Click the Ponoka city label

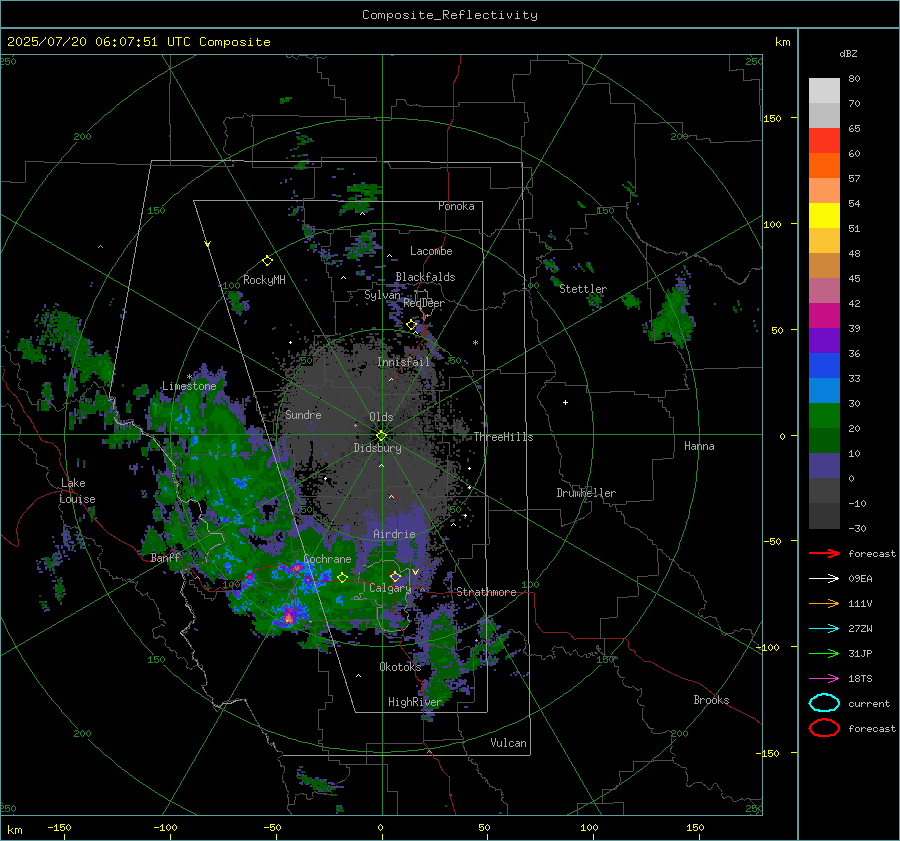coord(456,206)
